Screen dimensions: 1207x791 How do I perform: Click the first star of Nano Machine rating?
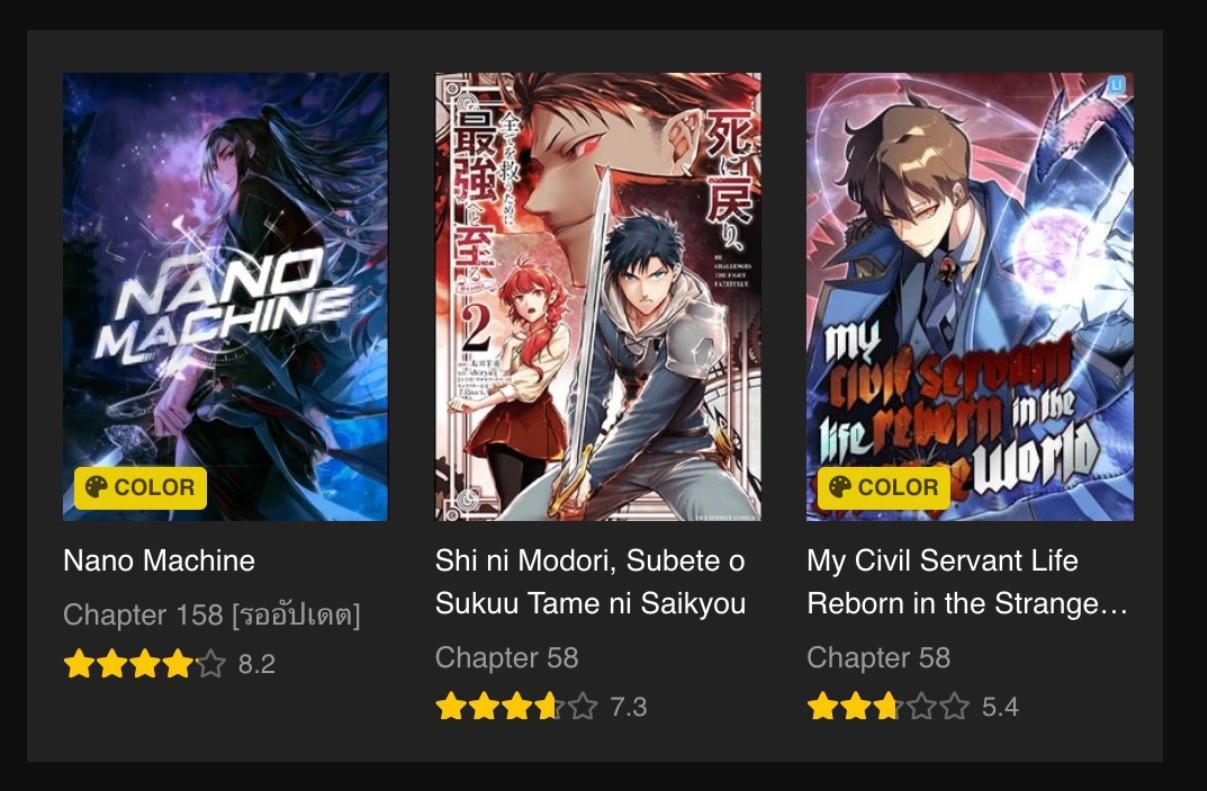point(79,664)
